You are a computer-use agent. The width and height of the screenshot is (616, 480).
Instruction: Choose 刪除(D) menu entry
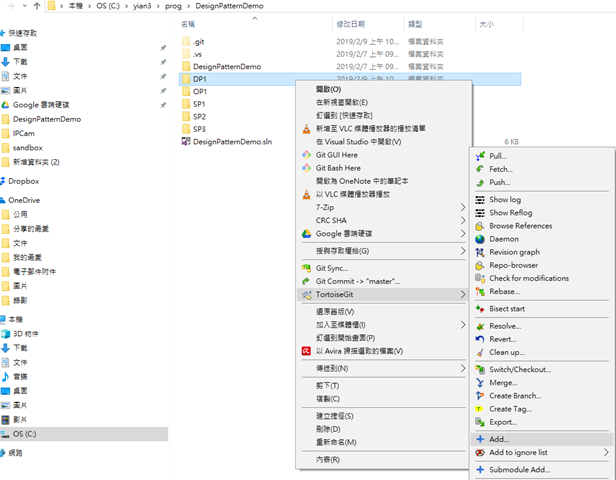[x=328, y=429]
